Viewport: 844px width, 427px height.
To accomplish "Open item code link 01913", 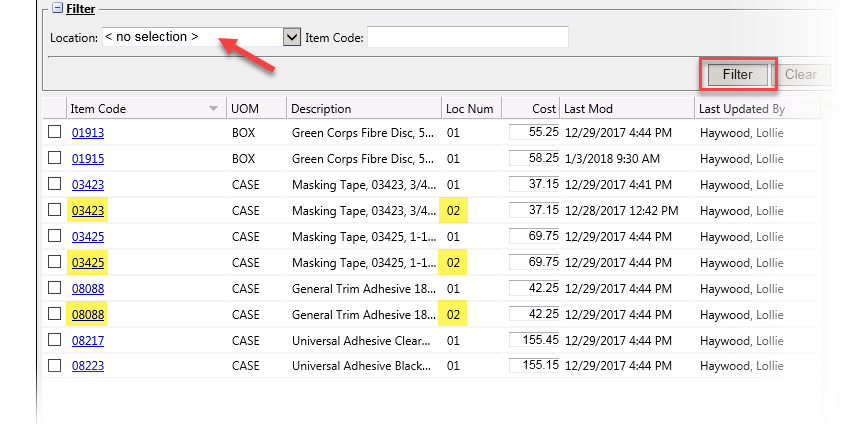I will 88,132.
